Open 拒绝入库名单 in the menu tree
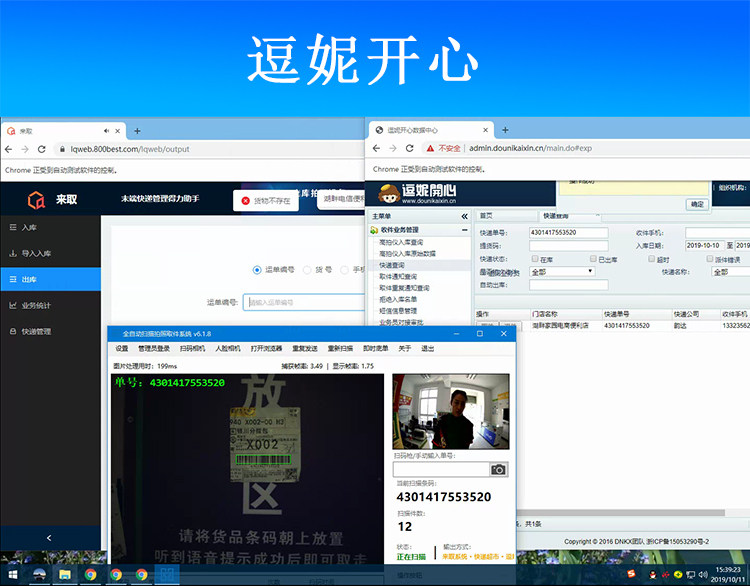Viewport: 750px width, 586px height. (x=398, y=299)
